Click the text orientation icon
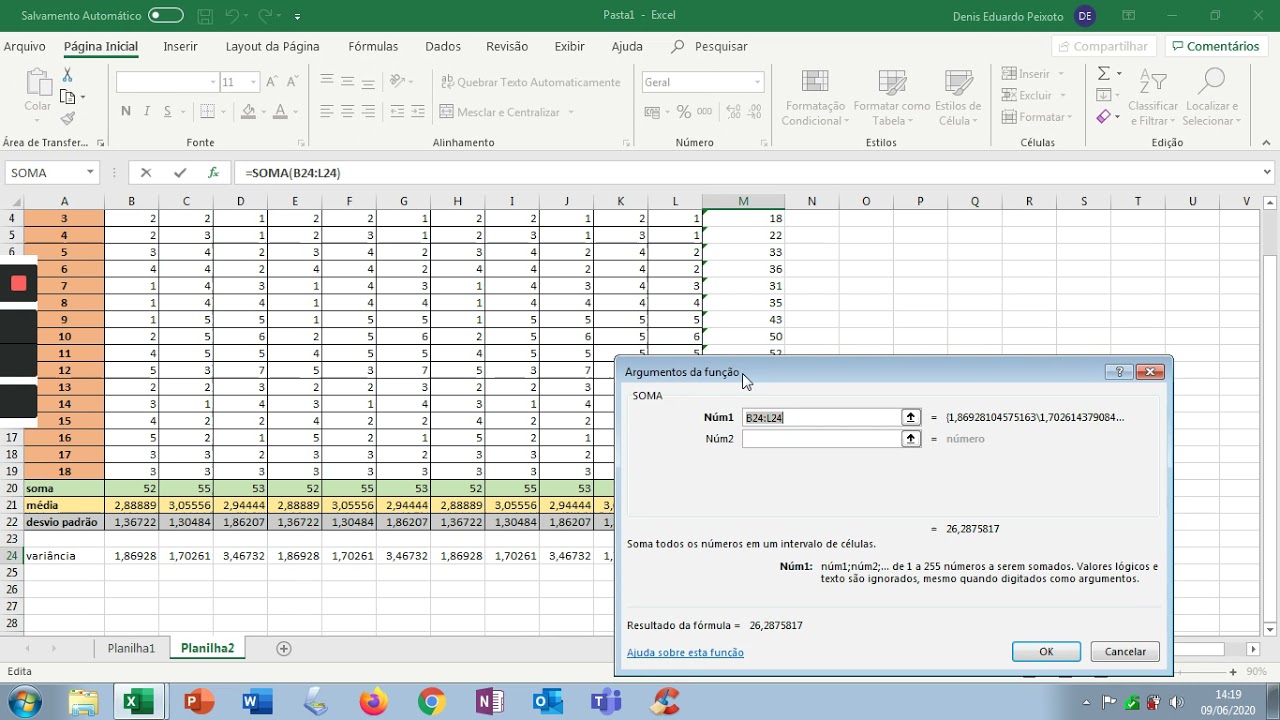Screen dimensions: 1280x720 398,82
